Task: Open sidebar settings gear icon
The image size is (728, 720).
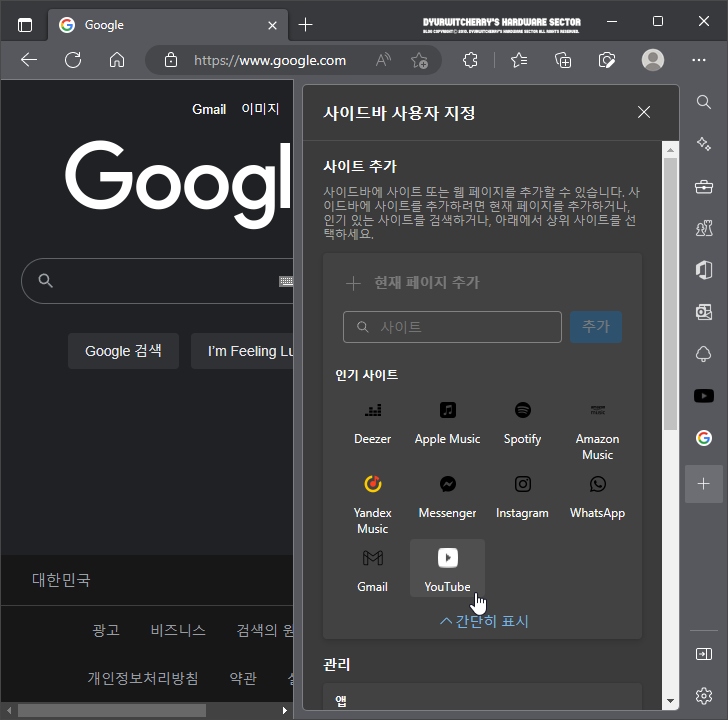Action: tap(704, 695)
